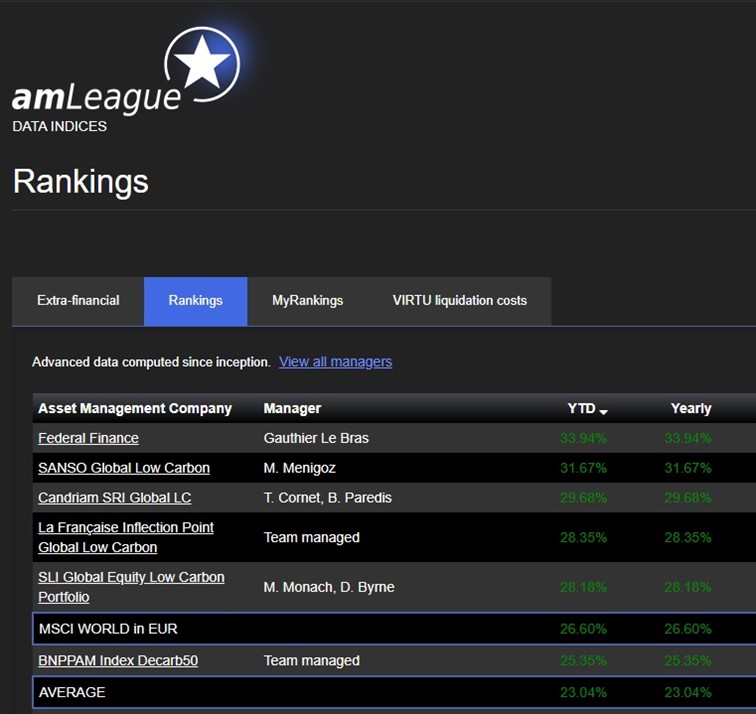Click La Française Yearly value 28.35%
The height and width of the screenshot is (714, 756).
click(x=688, y=538)
